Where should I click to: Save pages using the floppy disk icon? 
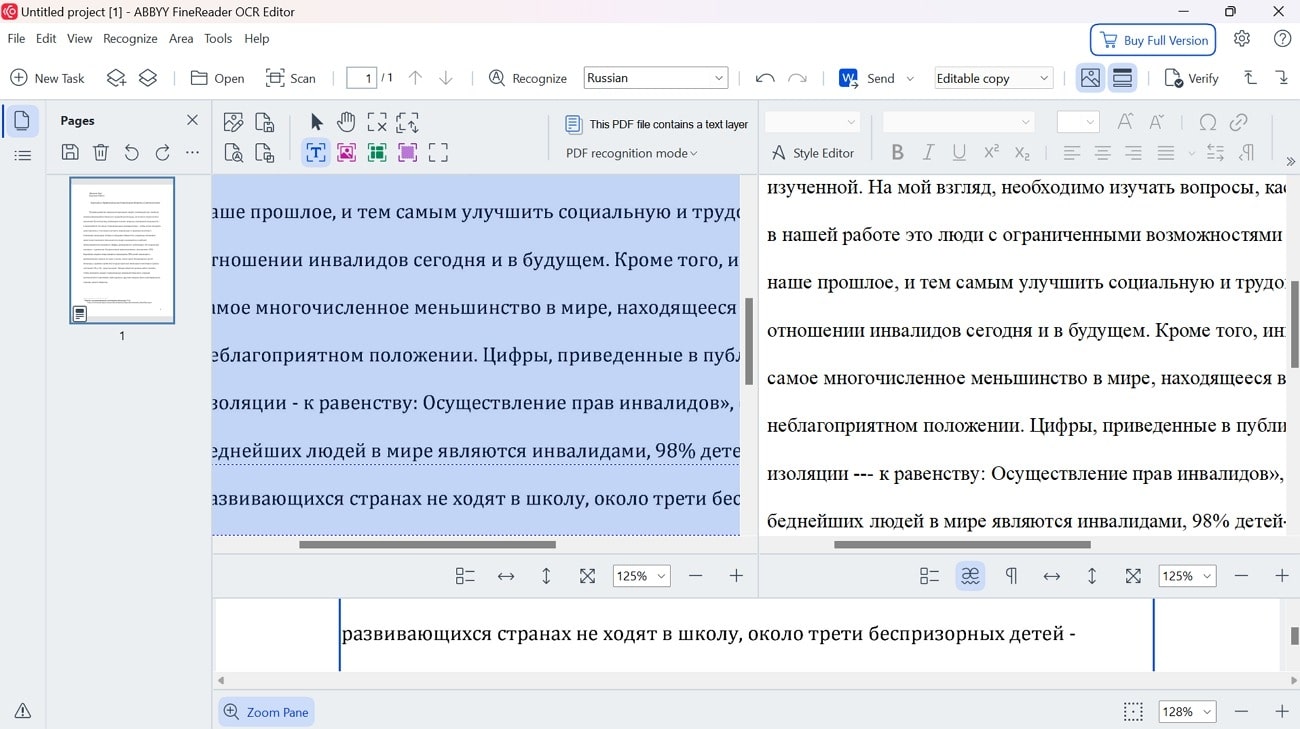pos(70,152)
